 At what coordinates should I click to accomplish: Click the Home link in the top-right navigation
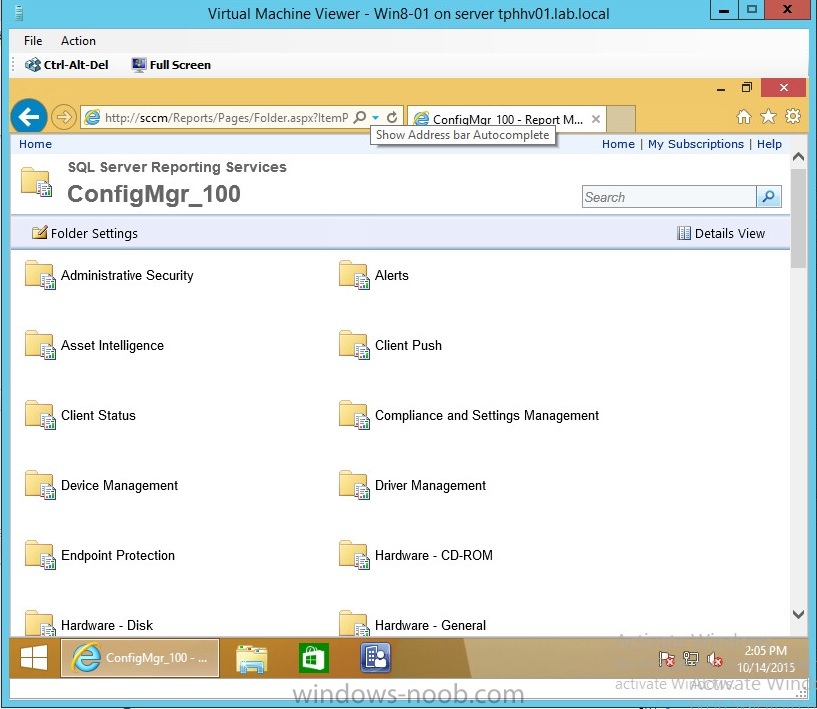[x=618, y=144]
